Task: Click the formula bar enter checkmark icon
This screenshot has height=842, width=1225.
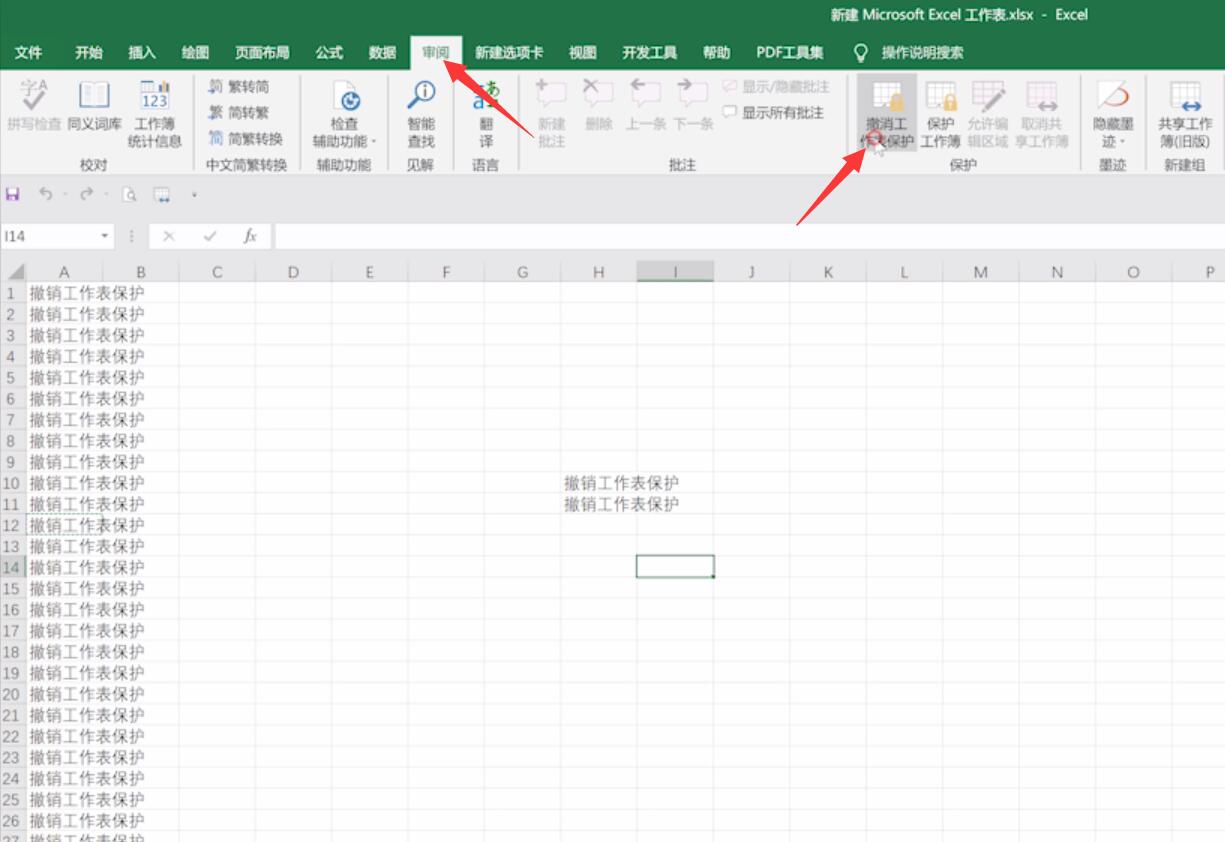Action: point(209,236)
